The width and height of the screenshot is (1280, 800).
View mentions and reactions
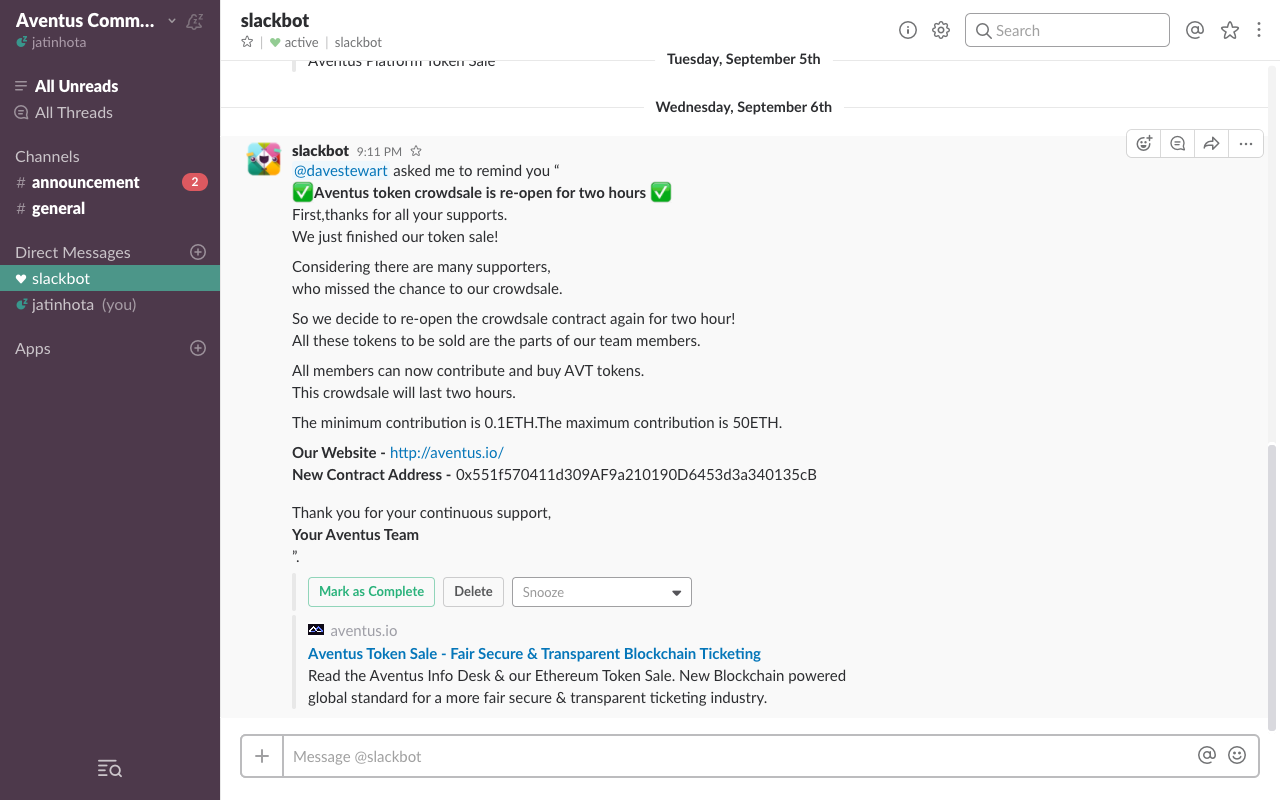pyautogui.click(x=1195, y=30)
